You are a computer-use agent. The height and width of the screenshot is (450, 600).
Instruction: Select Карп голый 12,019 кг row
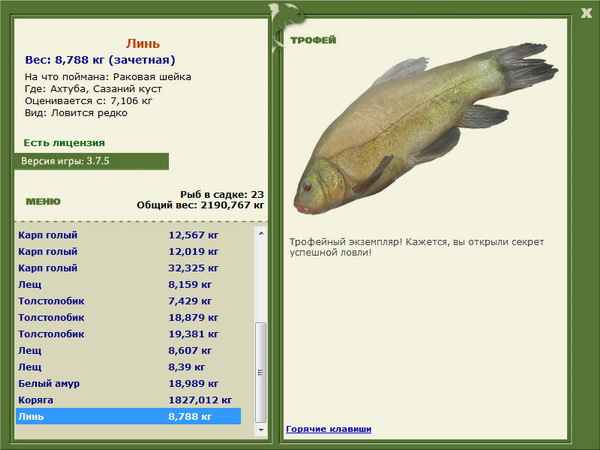[x=129, y=251]
